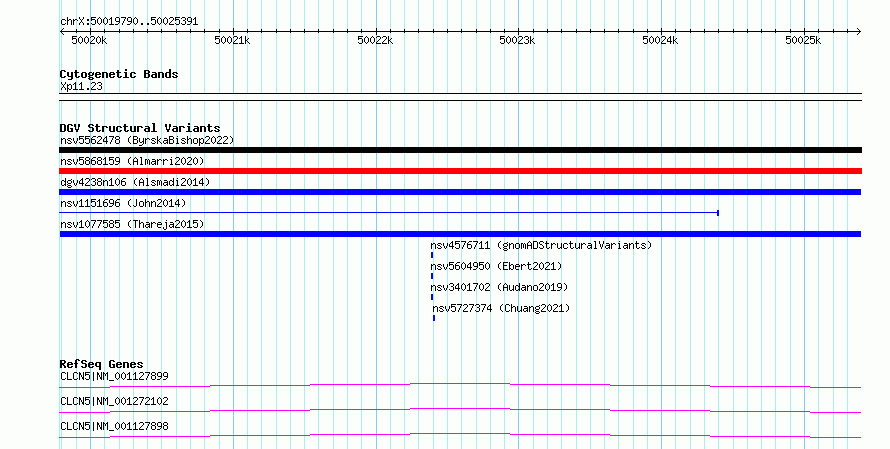The width and height of the screenshot is (890, 449).
Task: Click the 50022k ruler tick label
Action: (x=375, y=40)
